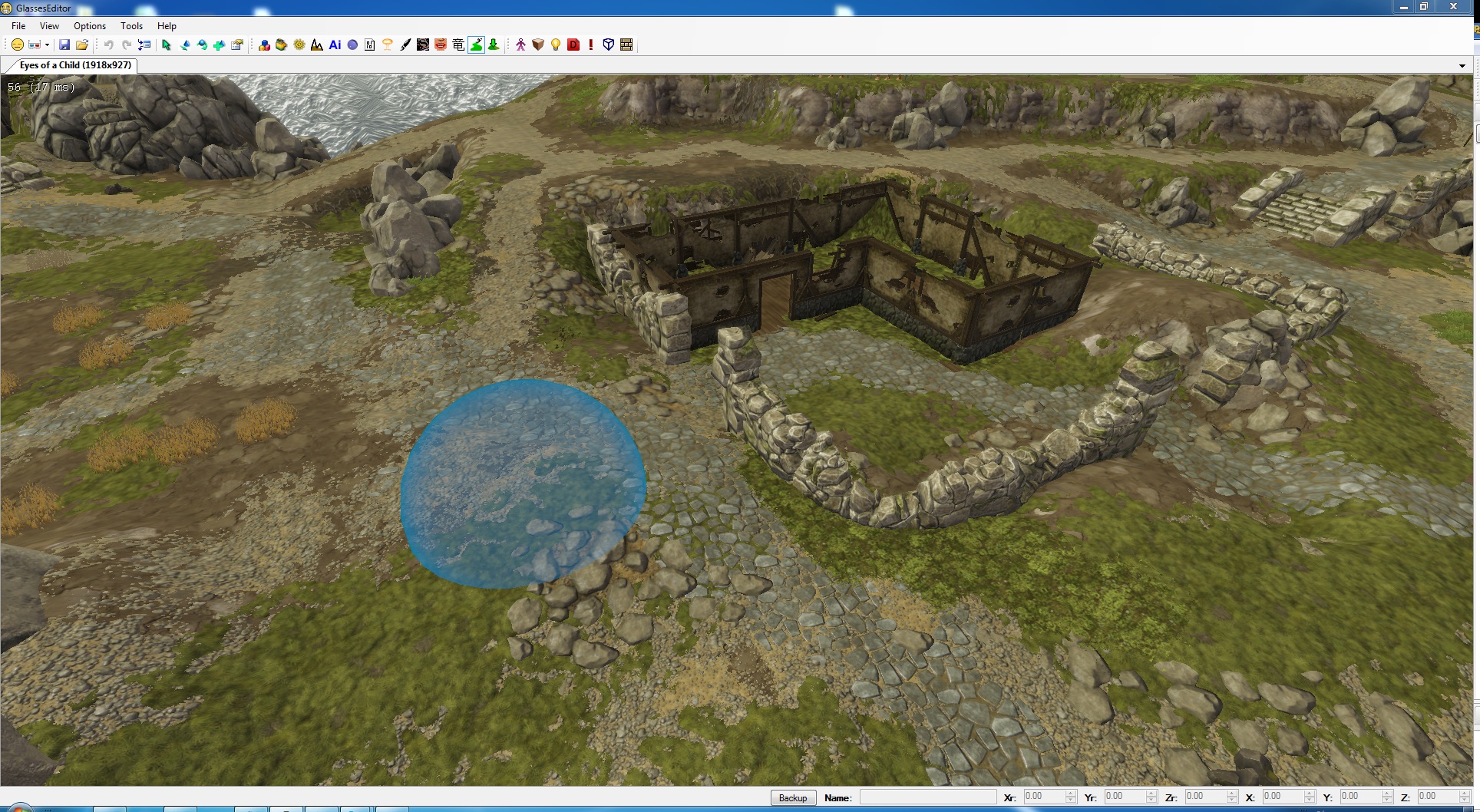
Task: Select the Eyes of a Child tab
Action: 75,65
